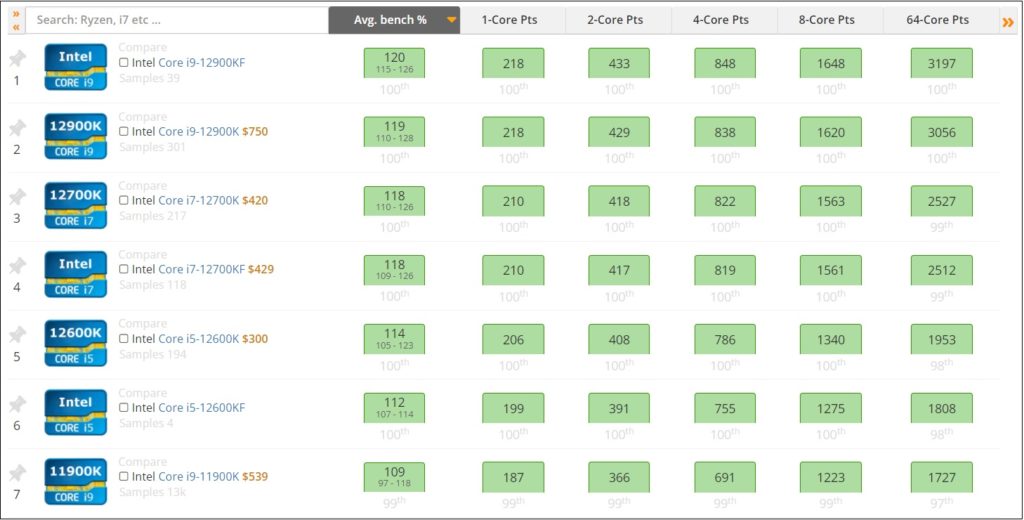Open the 12600K processor badge image
This screenshot has width=1024, height=520.
pos(76,343)
